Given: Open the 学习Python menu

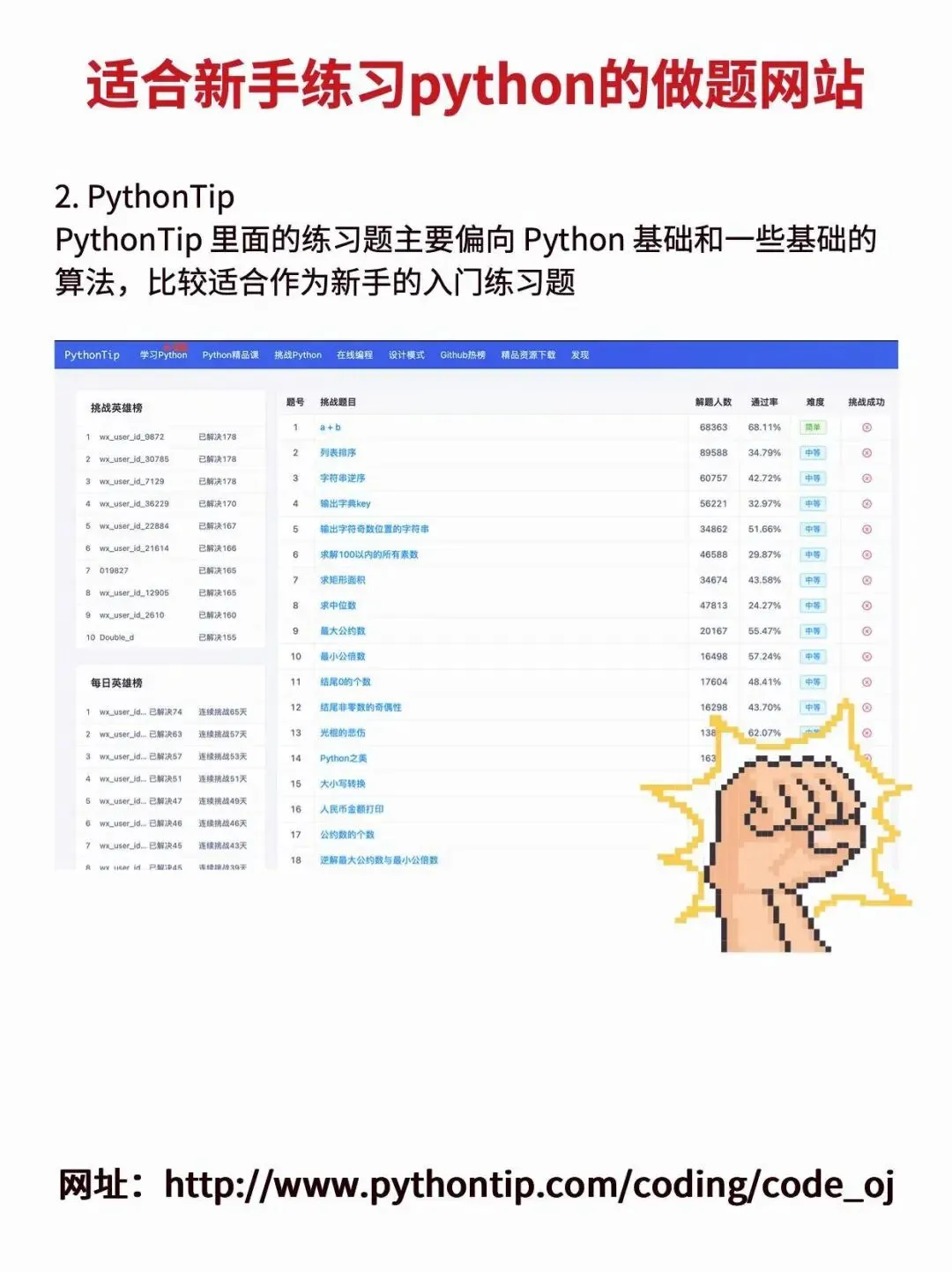Looking at the screenshot, I should click(x=164, y=355).
